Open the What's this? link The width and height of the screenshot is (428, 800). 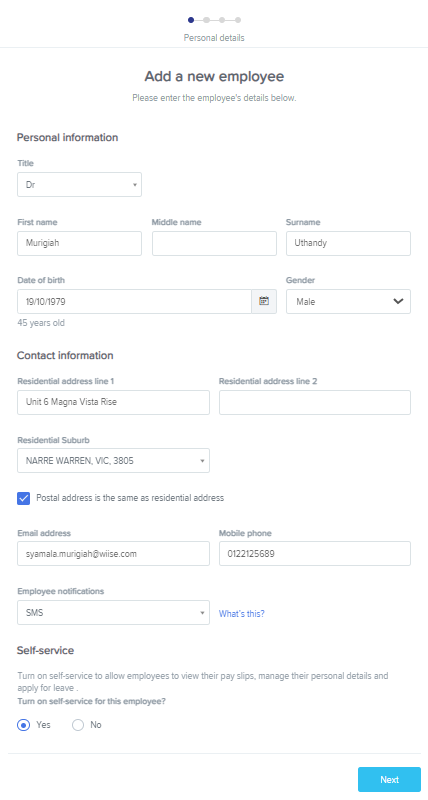pyautogui.click(x=242, y=614)
